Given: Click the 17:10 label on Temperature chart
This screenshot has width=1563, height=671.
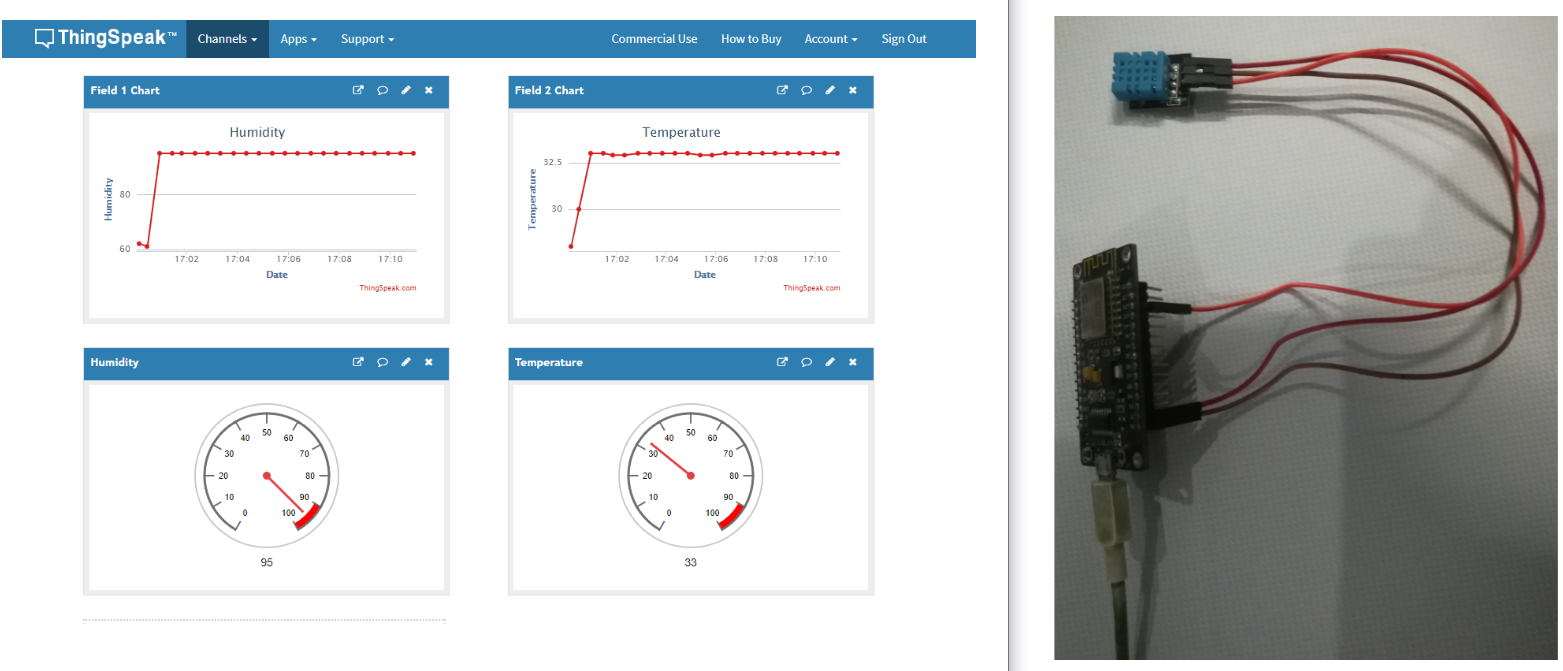Looking at the screenshot, I should 815,259.
